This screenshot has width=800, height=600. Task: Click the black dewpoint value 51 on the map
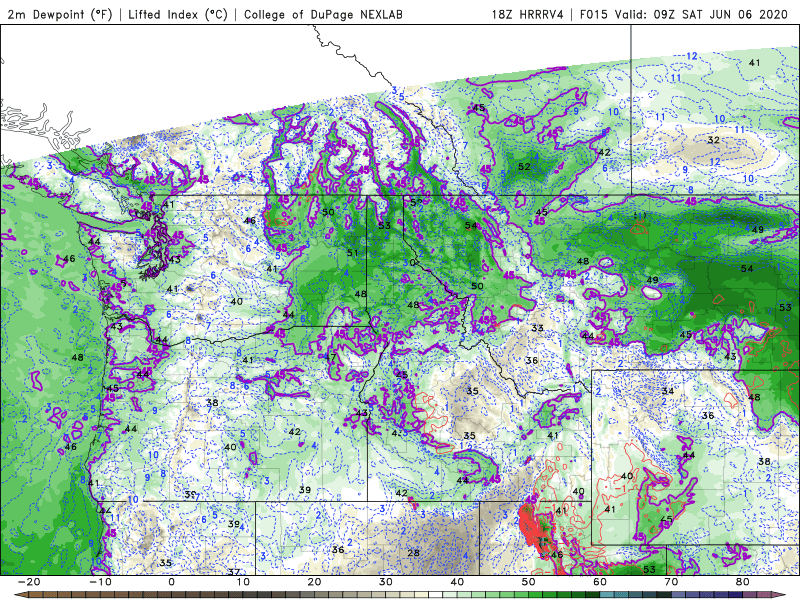[x=353, y=253]
